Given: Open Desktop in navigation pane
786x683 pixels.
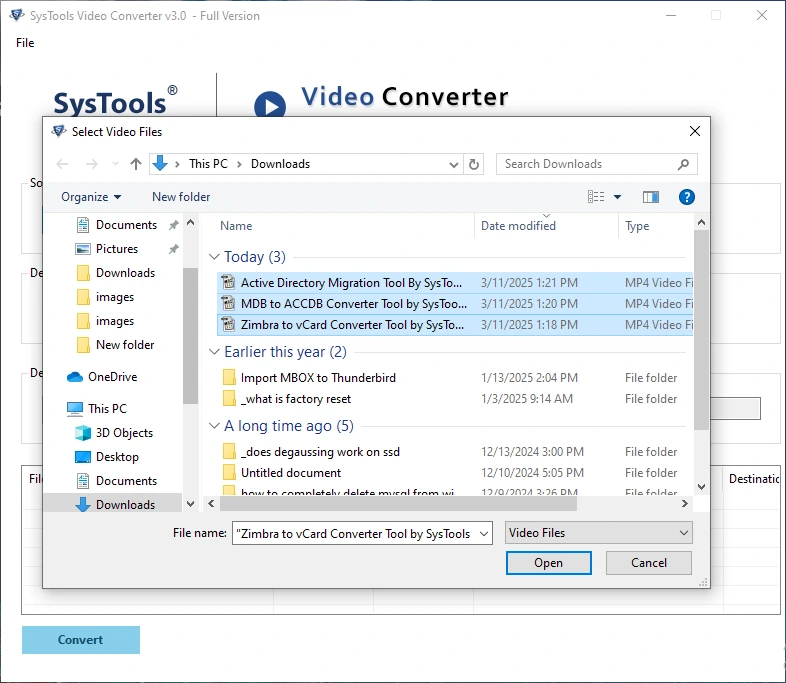Looking at the screenshot, I should tap(117, 457).
